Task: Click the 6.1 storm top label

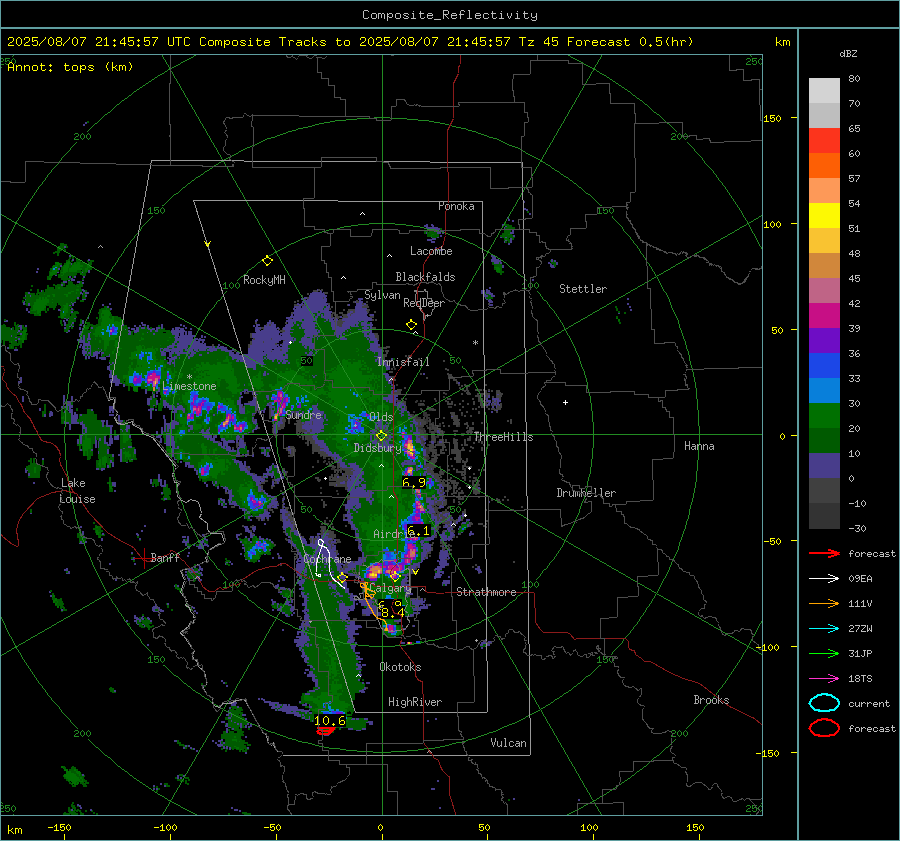Action: point(418,531)
